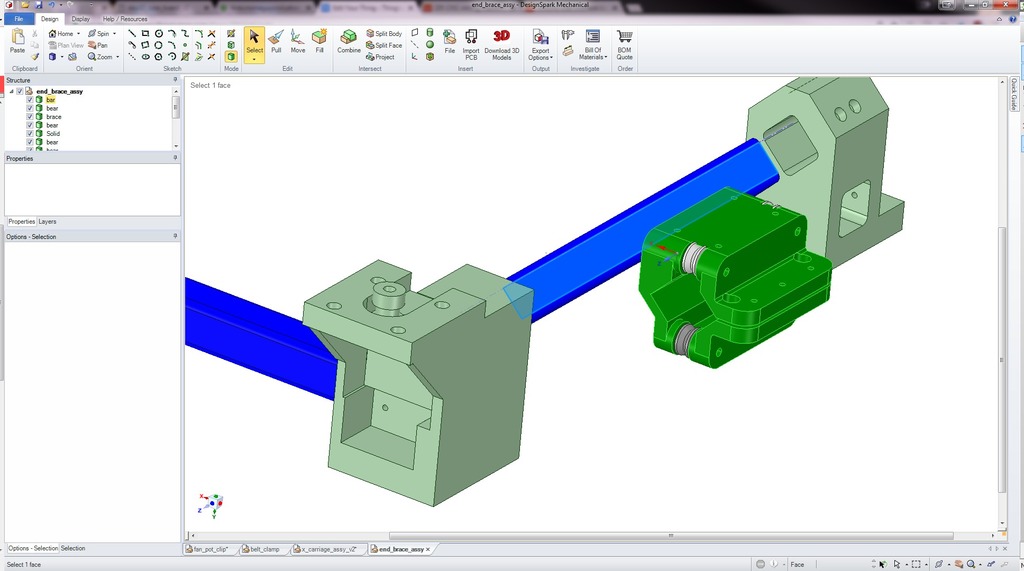Switch to the Display ribbon tab
The width and height of the screenshot is (1024, 571).
click(81, 19)
